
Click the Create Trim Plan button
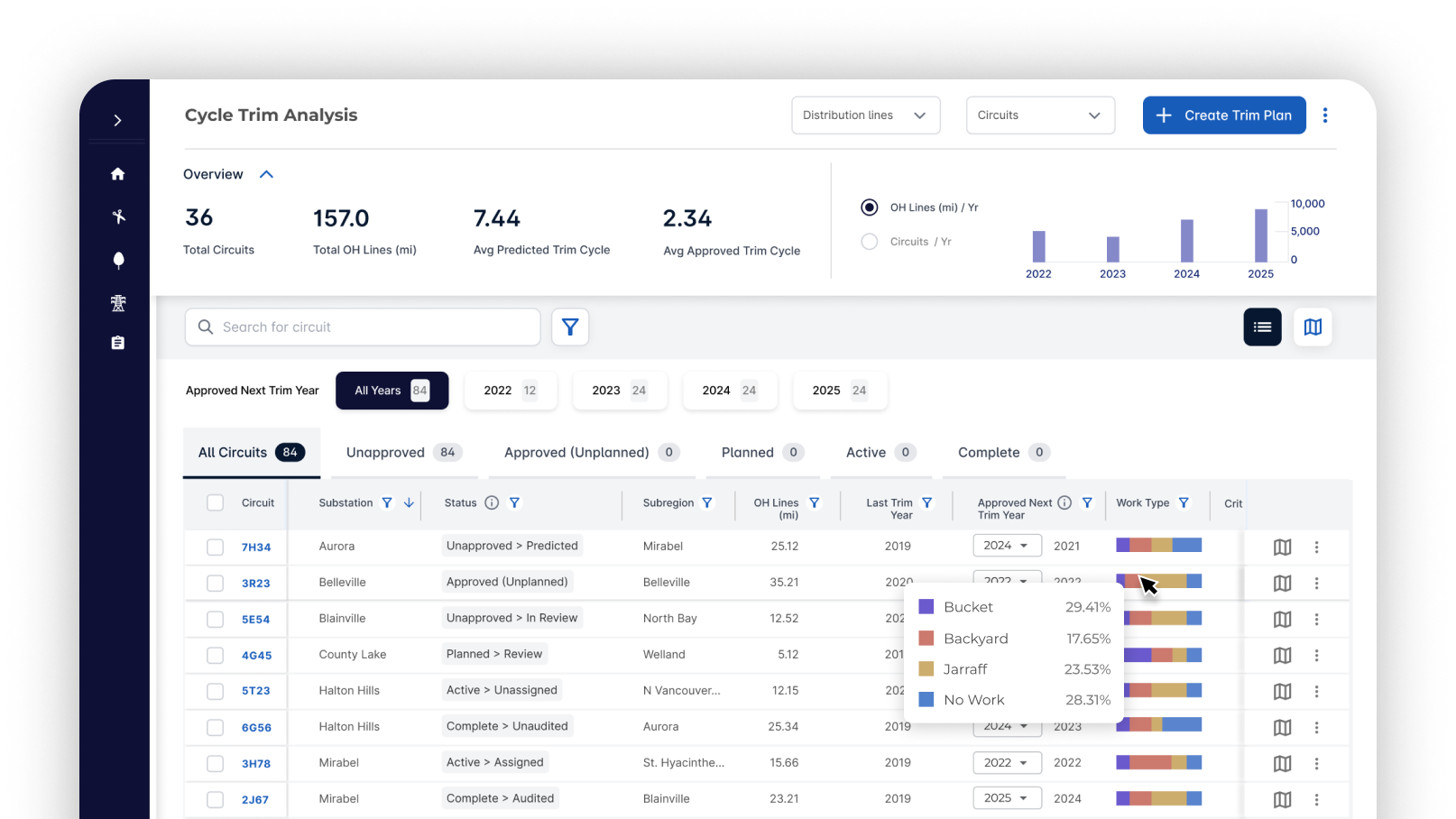coord(1223,115)
